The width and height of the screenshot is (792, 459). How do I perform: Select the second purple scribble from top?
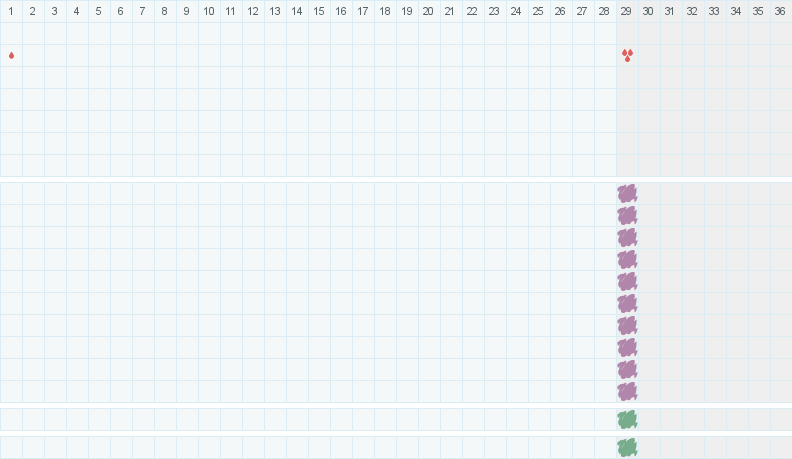[x=627, y=215]
